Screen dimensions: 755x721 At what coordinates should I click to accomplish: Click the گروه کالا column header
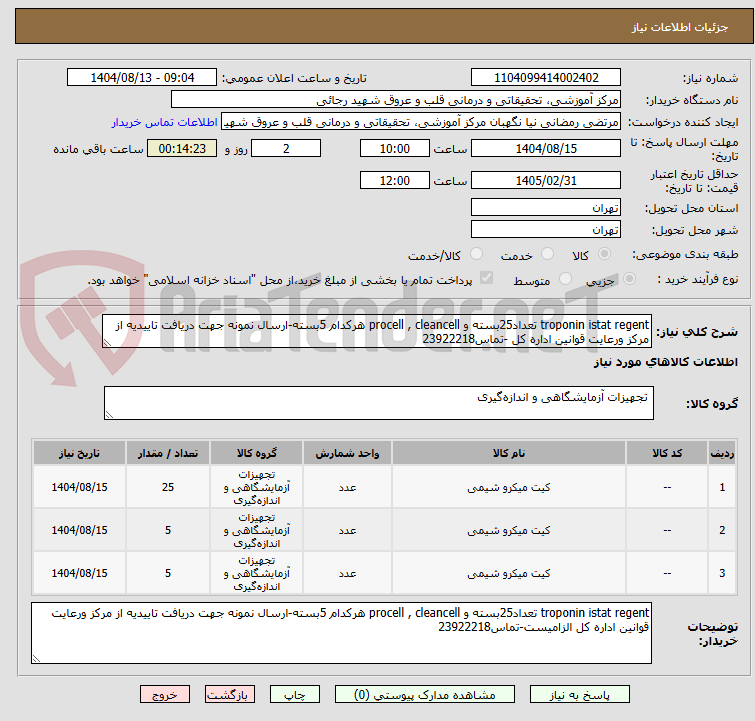[257, 453]
